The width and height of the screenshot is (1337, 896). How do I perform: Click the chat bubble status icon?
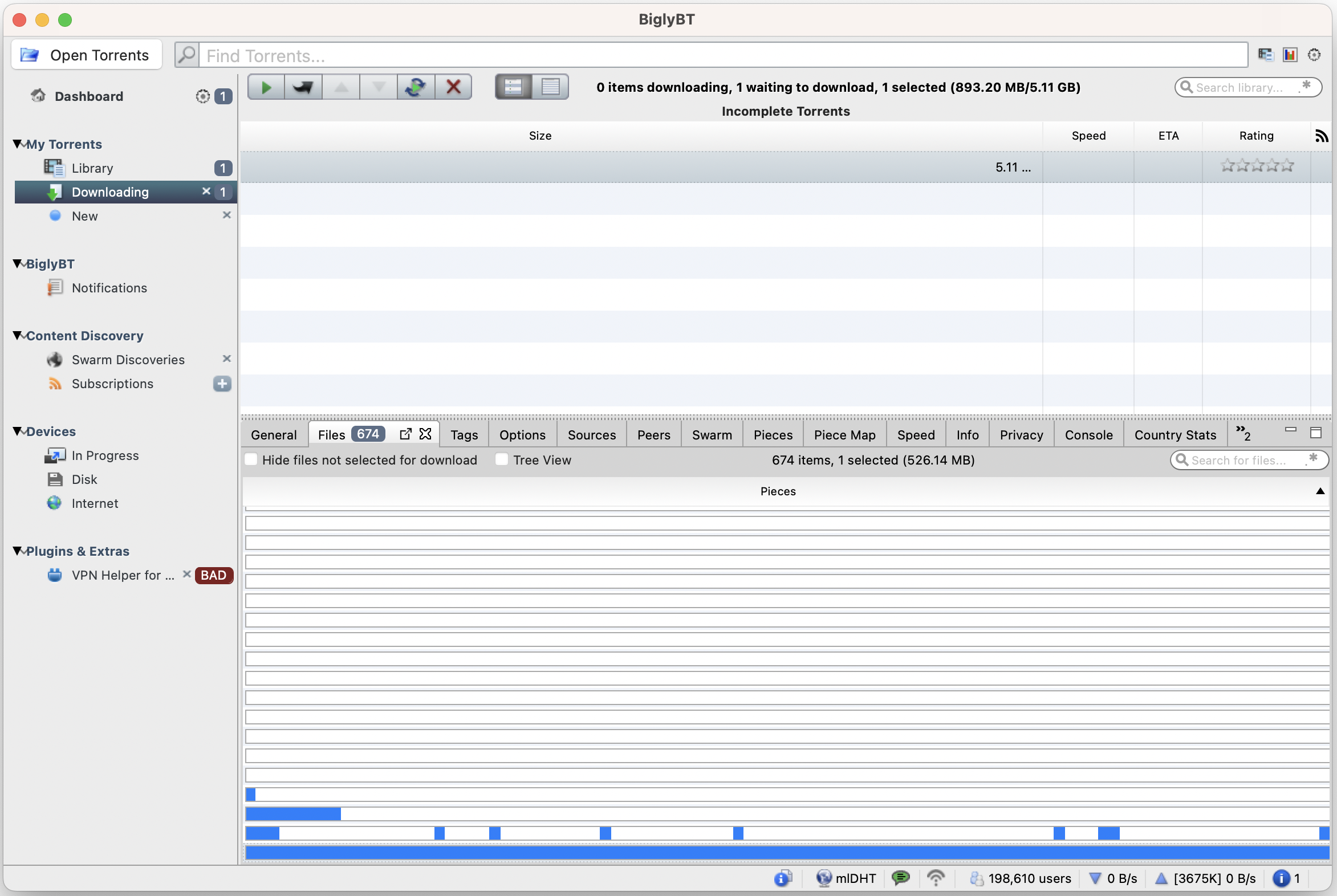coord(900,878)
